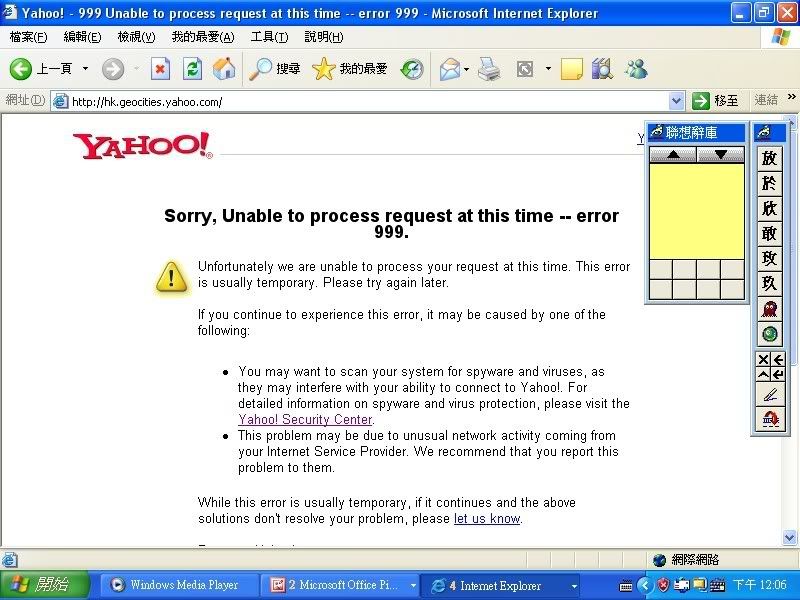
Task: Click the Mail envelope toolbar icon
Action: pyautogui.click(x=449, y=69)
